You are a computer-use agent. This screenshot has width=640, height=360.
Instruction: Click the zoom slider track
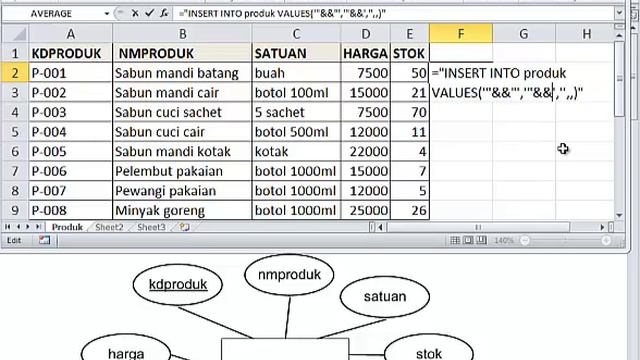coord(565,240)
